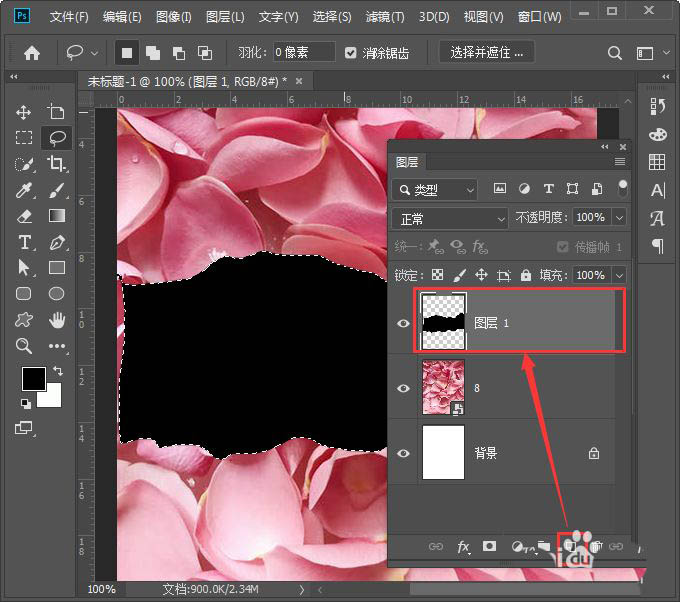Lock layer position
The image size is (680, 602).
[481, 275]
